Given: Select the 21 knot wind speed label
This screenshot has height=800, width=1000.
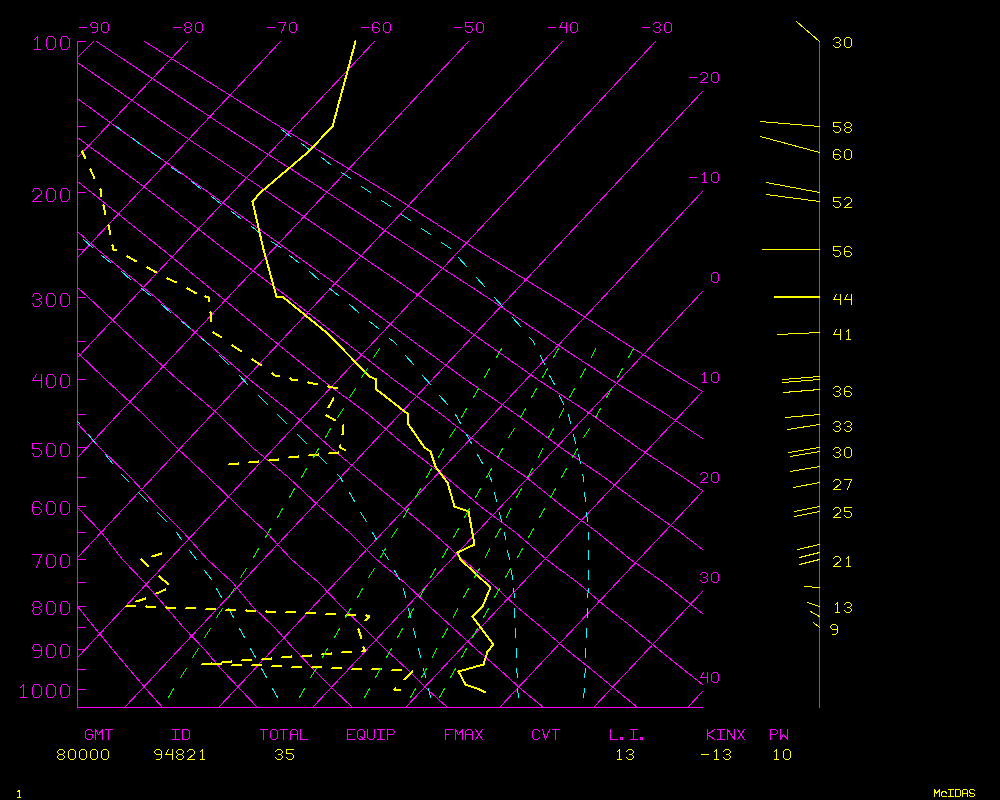Looking at the screenshot, I should (842, 562).
